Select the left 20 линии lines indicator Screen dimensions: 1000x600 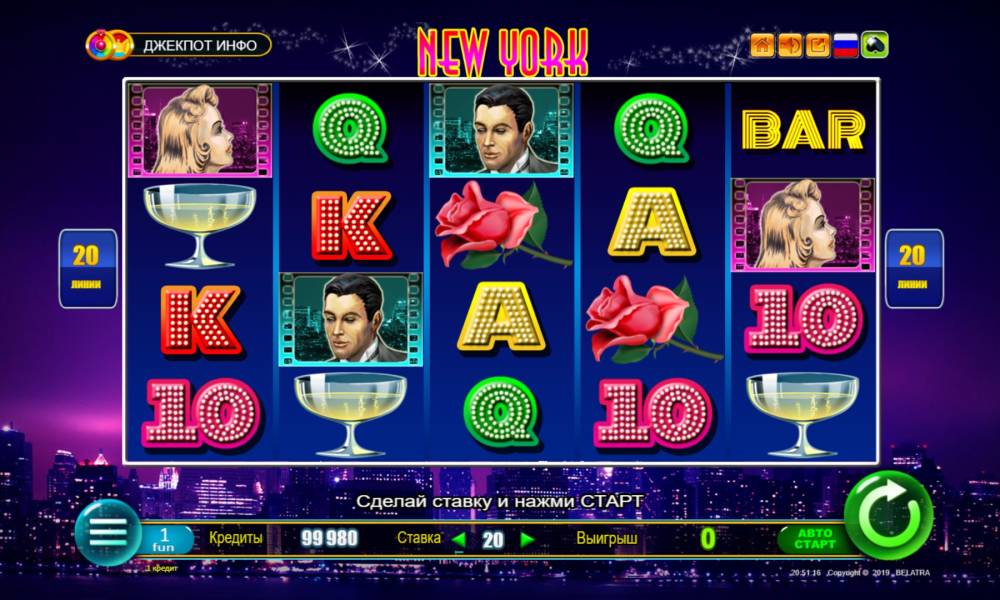point(87,268)
